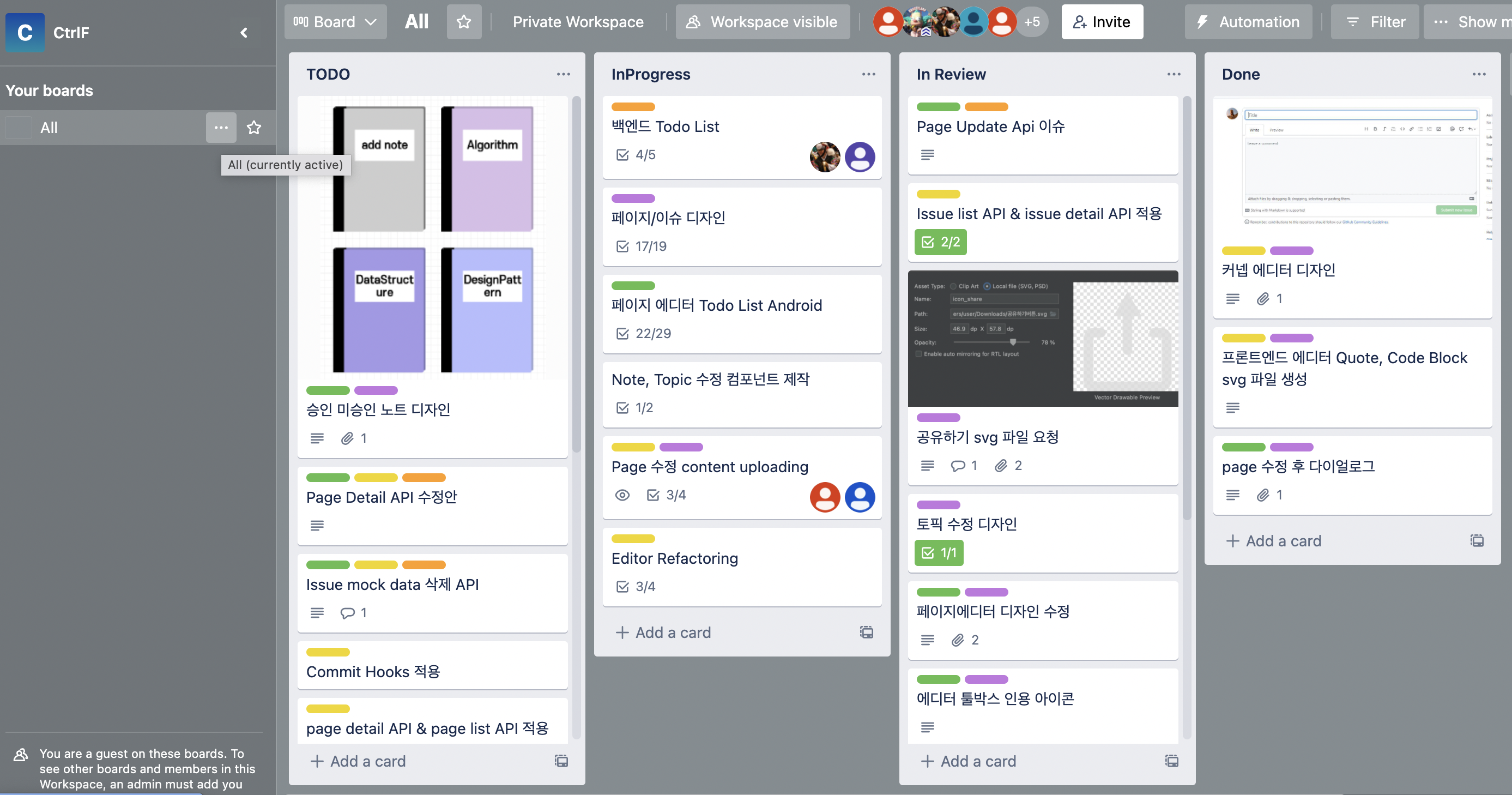The width and height of the screenshot is (1512, 795).
Task: Open Workspace visible visibility dropdown
Action: click(x=763, y=22)
